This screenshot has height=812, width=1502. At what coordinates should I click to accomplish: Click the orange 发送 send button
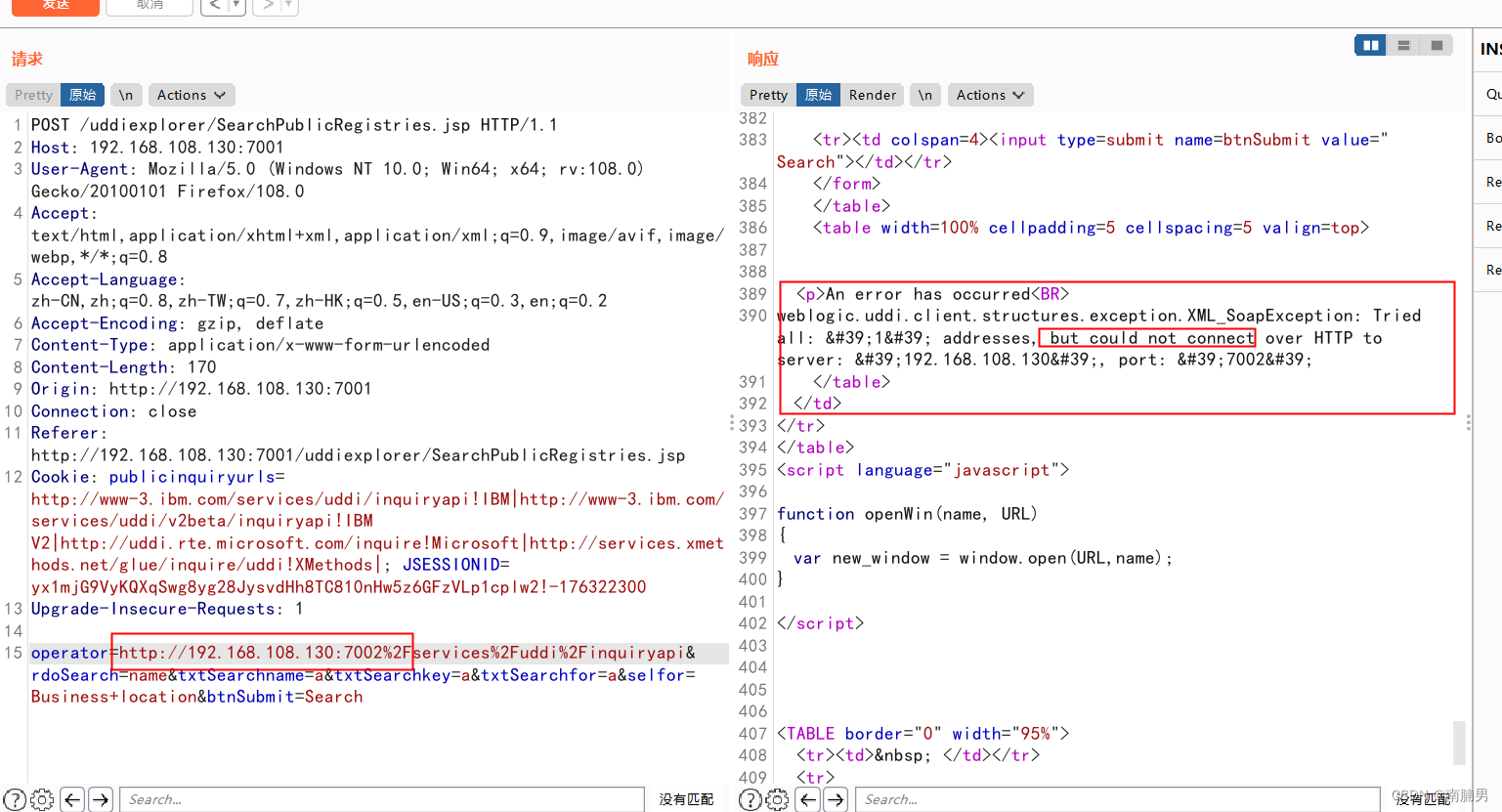click(56, 6)
